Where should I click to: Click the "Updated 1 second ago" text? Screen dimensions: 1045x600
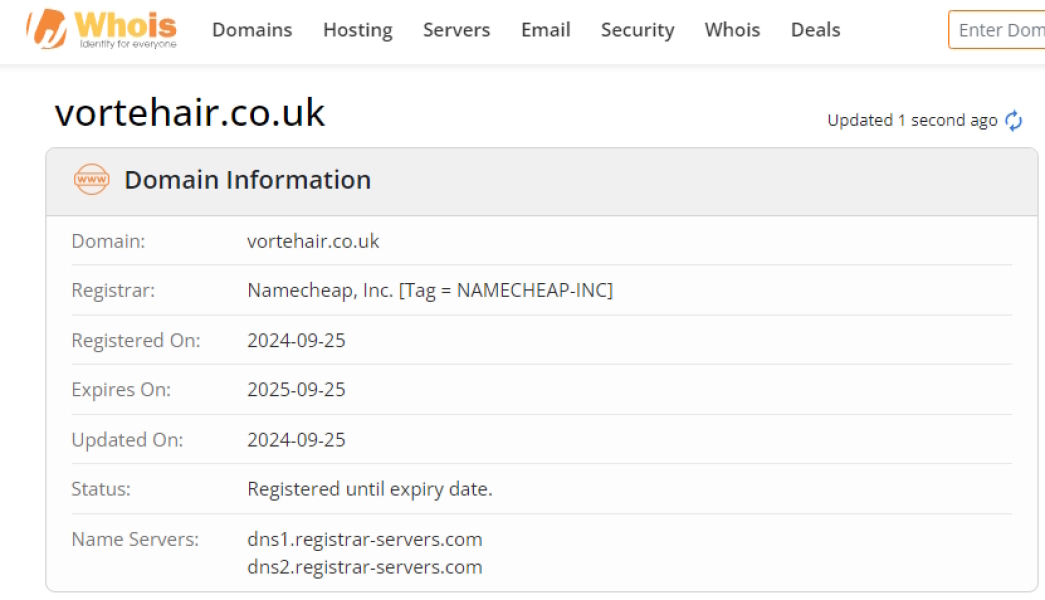pyautogui.click(x=912, y=121)
